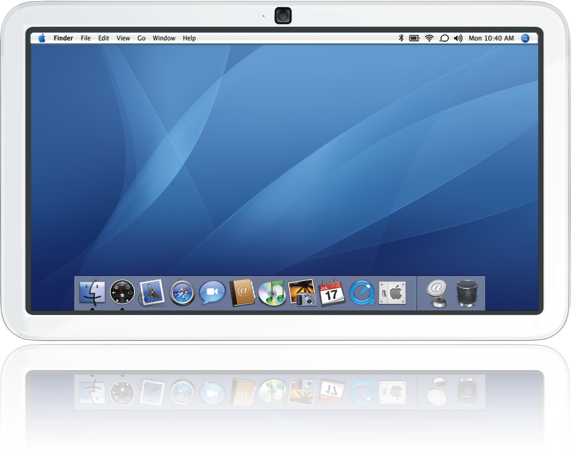The width and height of the screenshot is (571, 463).
Task: Click the iChat speech bubble status icon
Action: point(444,38)
